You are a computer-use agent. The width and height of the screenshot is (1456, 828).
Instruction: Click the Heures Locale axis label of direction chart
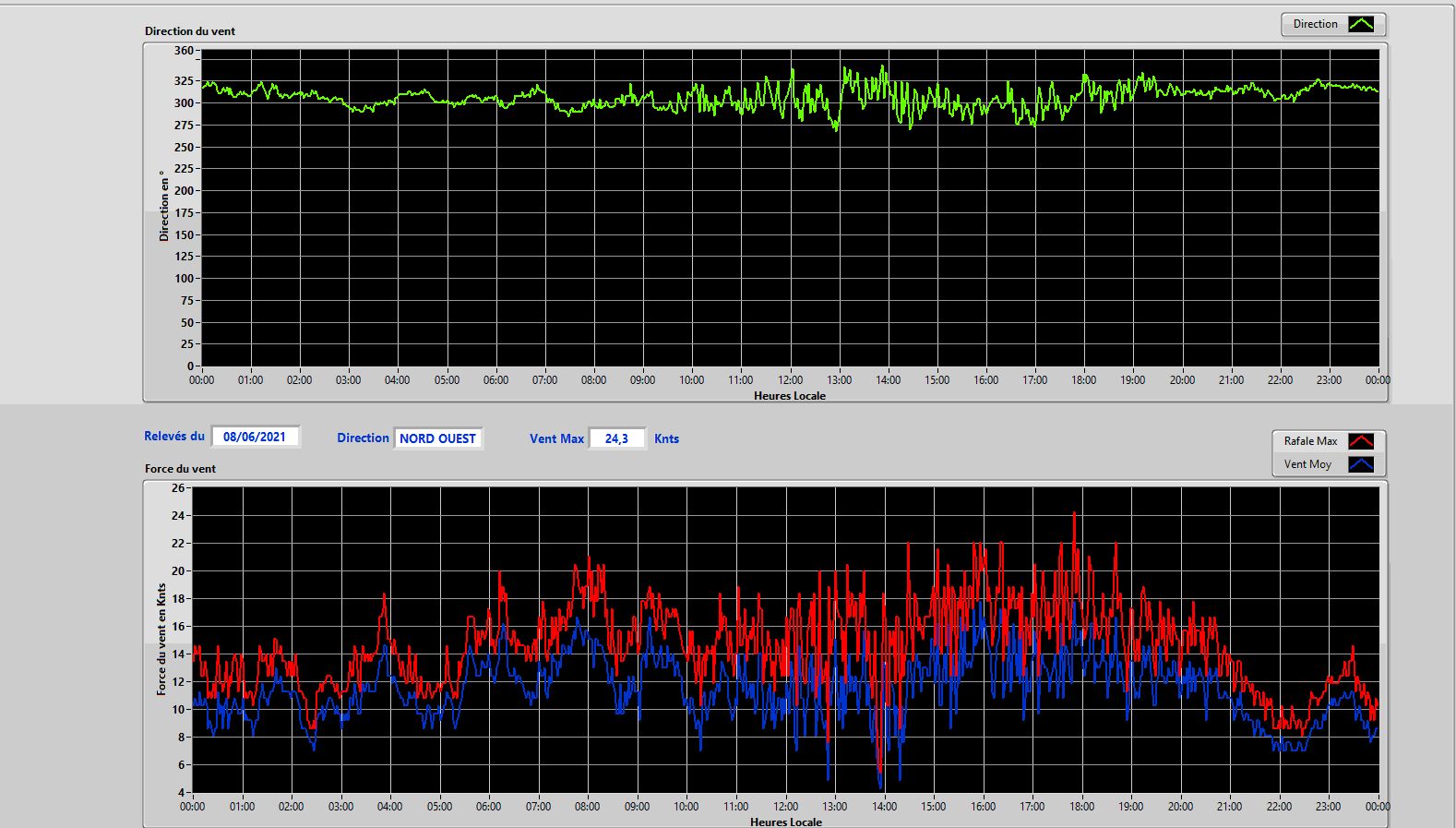click(x=790, y=396)
